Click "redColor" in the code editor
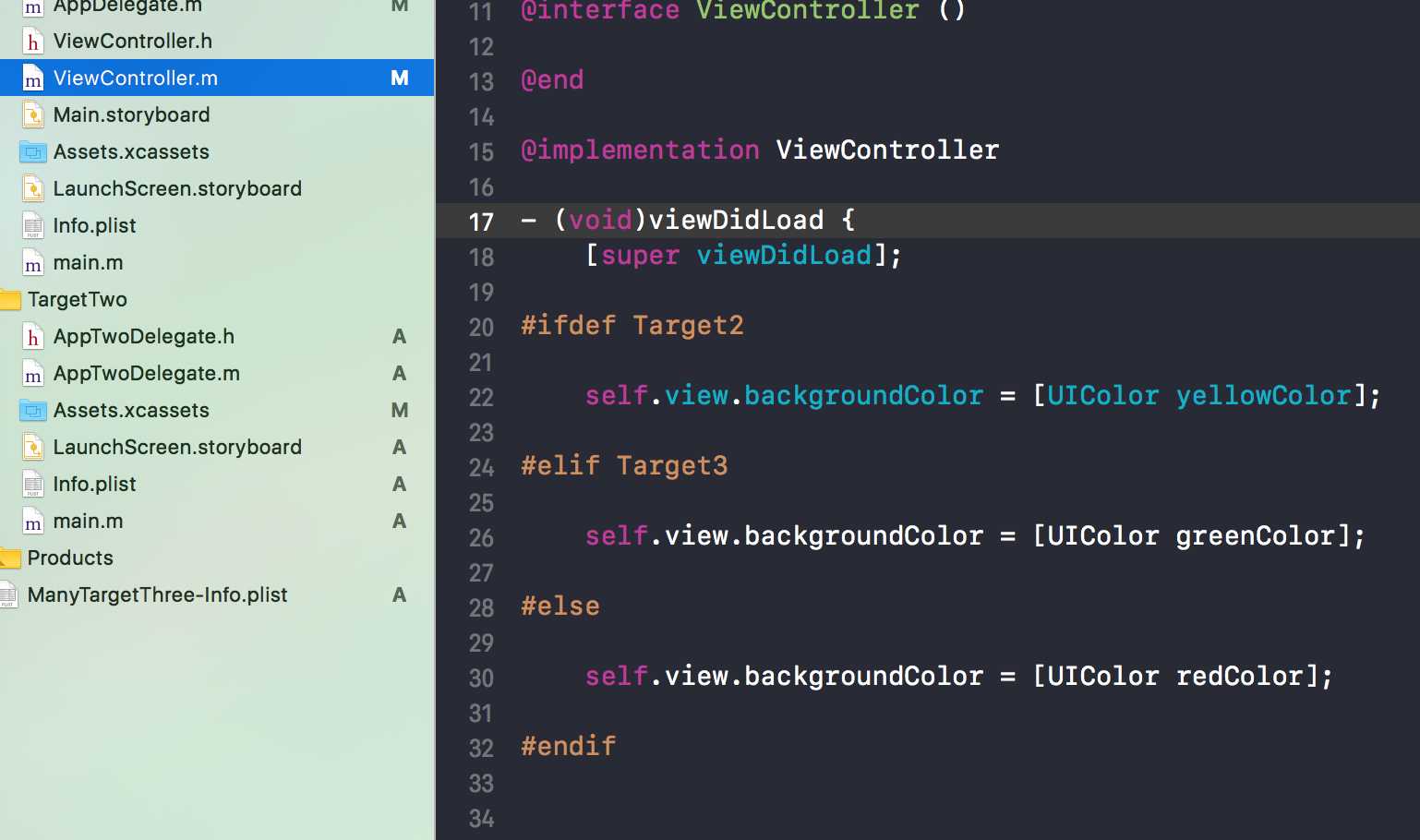 [x=1239, y=676]
